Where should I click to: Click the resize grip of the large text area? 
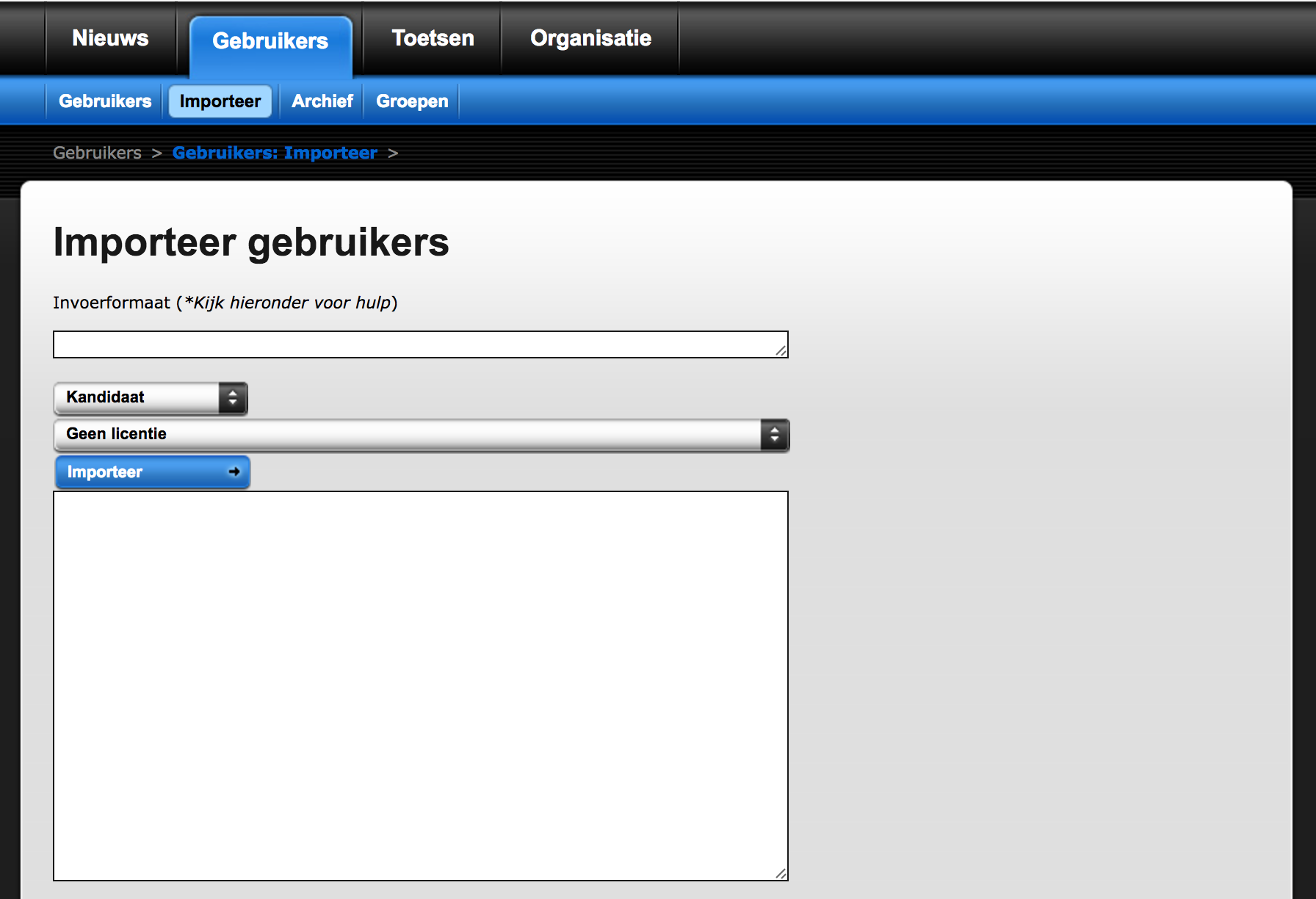(x=781, y=874)
